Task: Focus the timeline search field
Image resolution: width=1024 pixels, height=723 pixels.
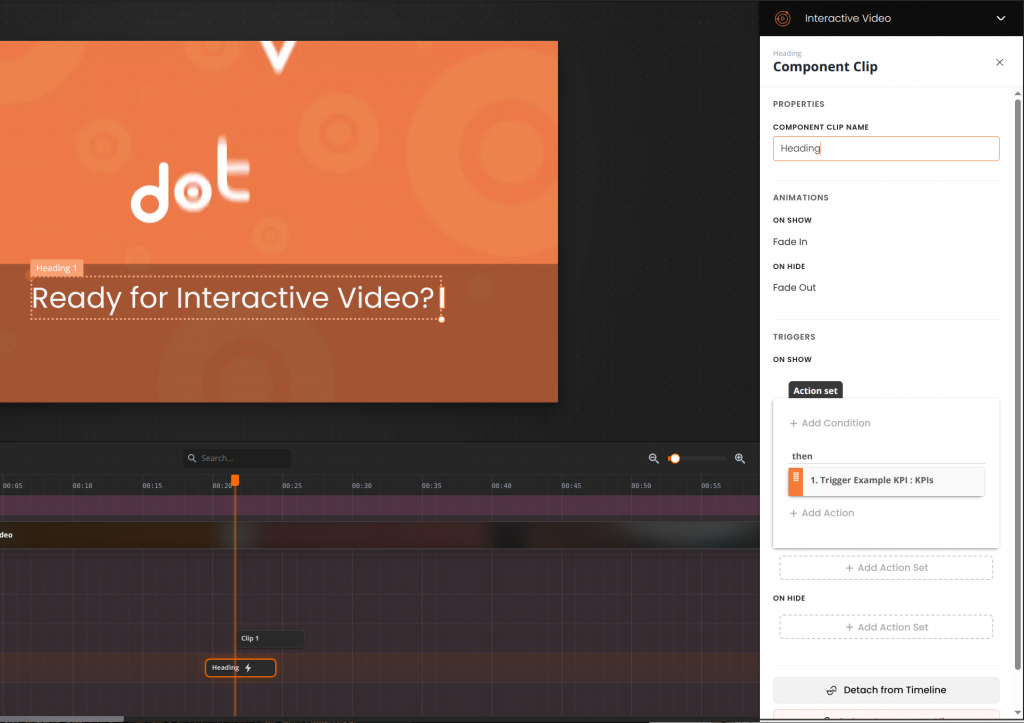Action: (x=237, y=458)
